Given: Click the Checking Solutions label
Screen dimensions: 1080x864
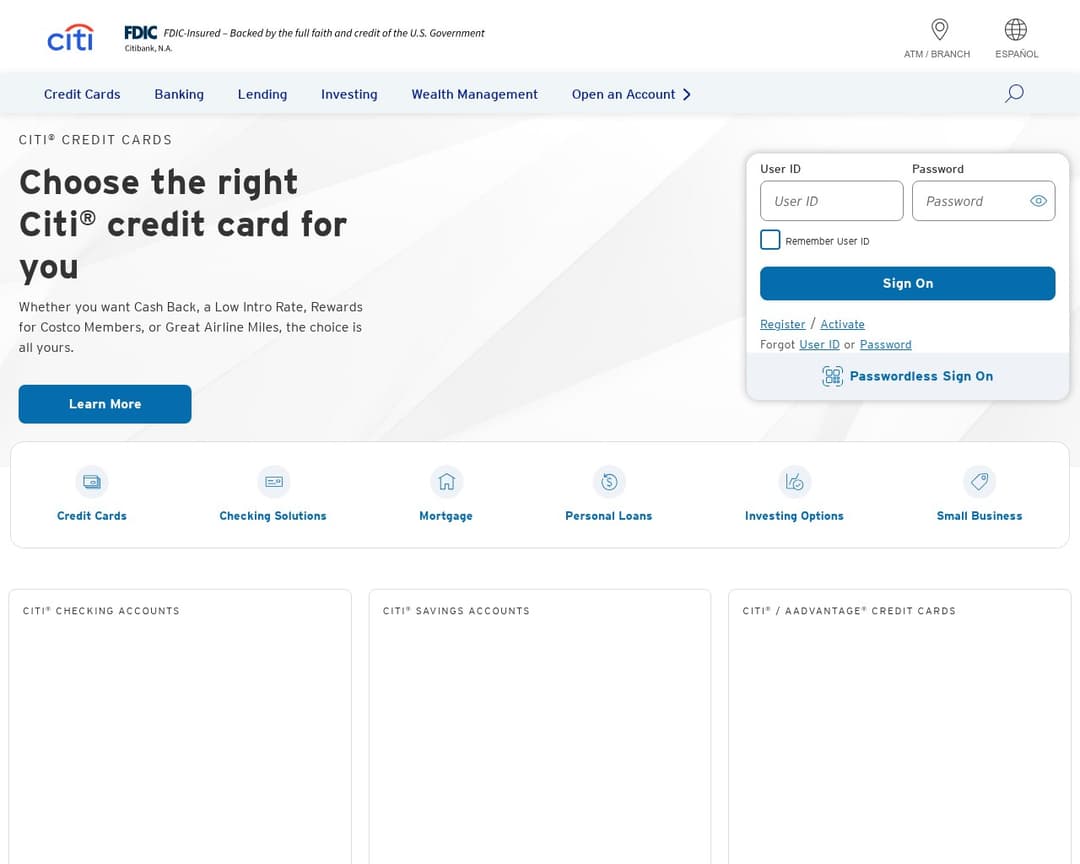Looking at the screenshot, I should (x=273, y=516).
